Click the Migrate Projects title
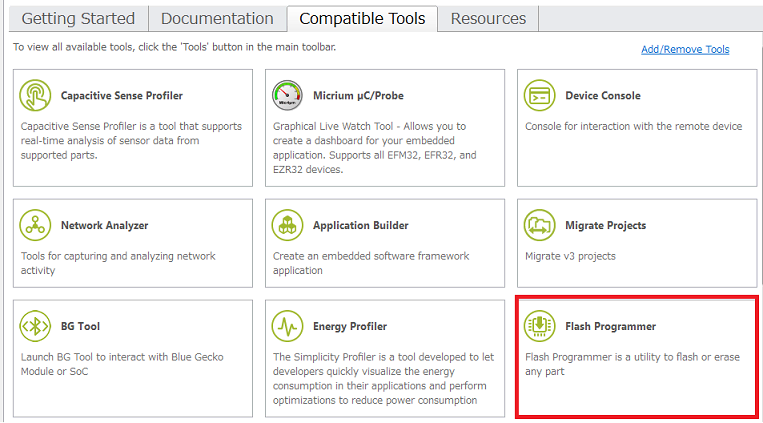Screen dimensions: 763x423 click(606, 225)
